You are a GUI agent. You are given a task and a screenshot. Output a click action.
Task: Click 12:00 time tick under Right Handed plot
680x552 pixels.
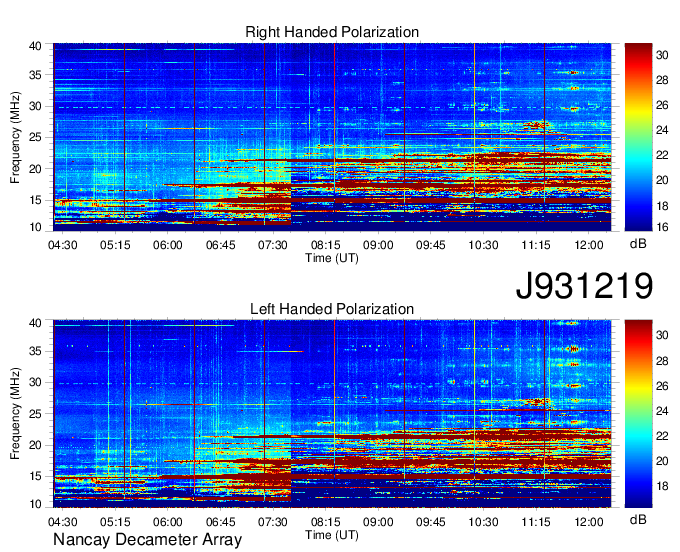click(588, 245)
